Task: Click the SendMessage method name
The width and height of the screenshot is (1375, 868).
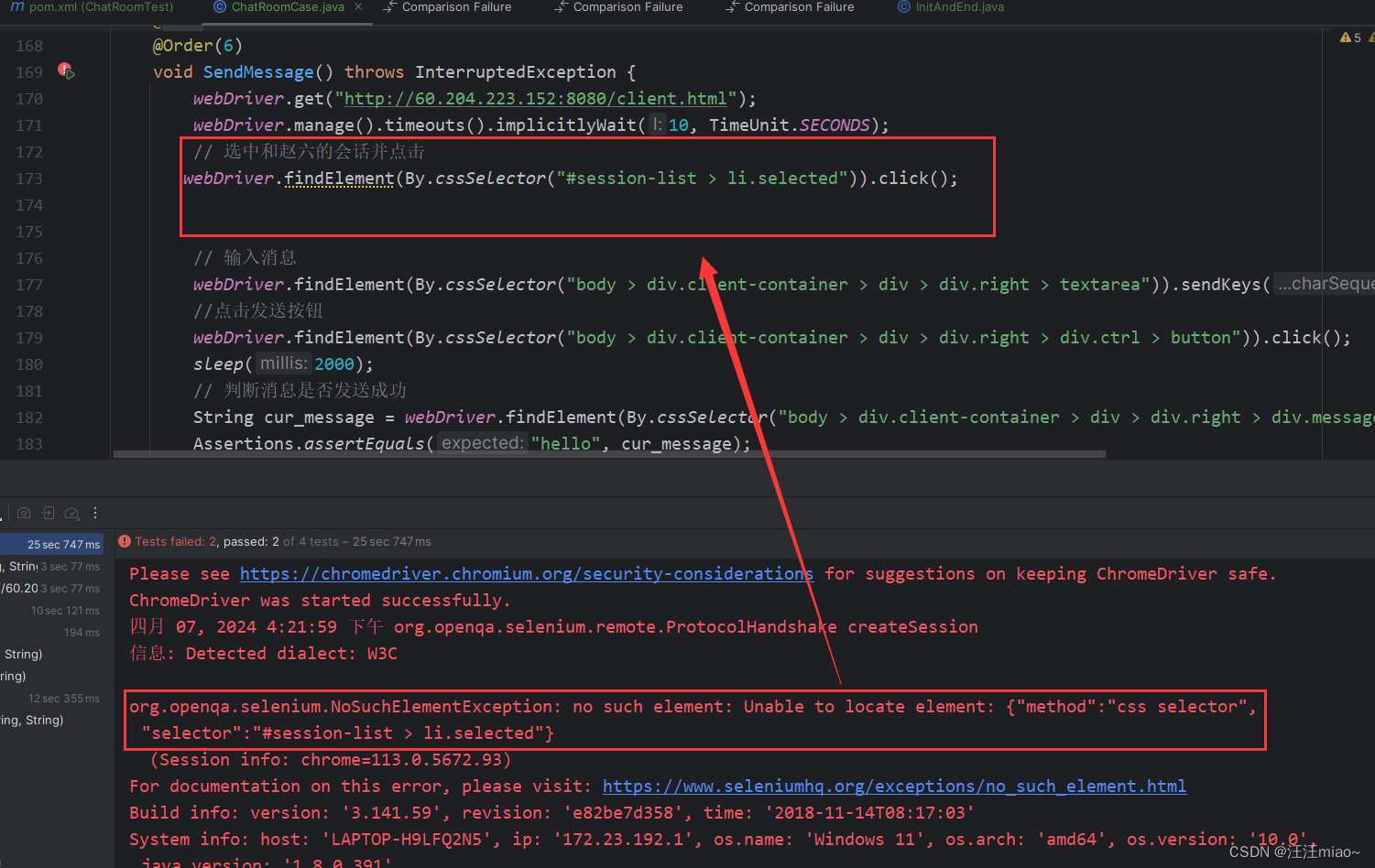Action: point(258,72)
